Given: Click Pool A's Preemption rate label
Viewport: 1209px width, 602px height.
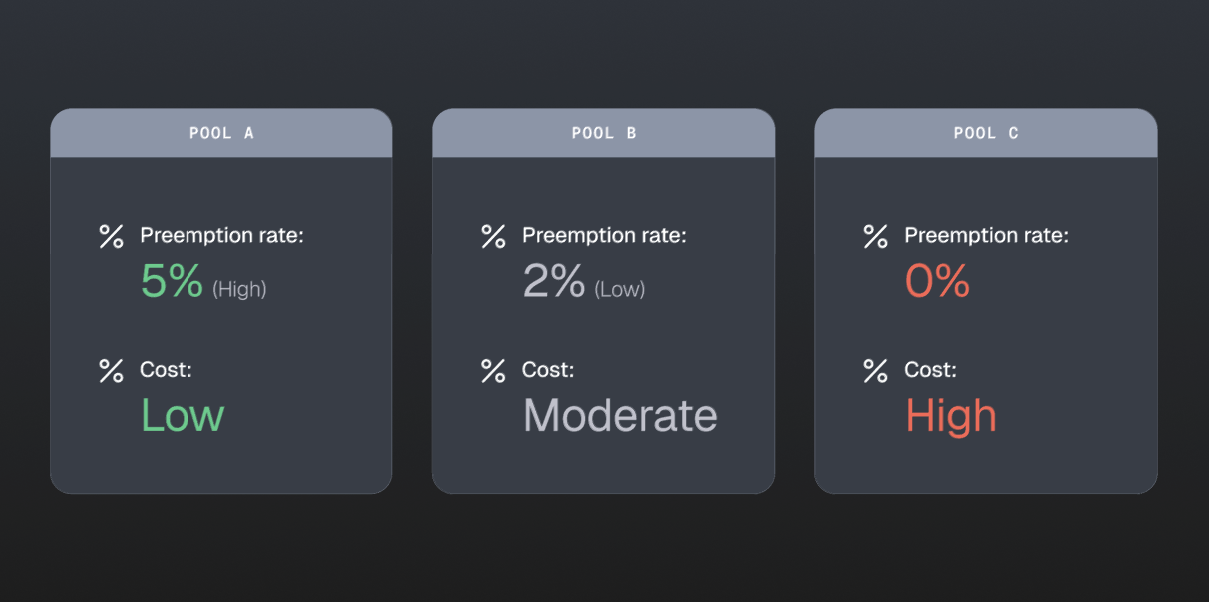Looking at the screenshot, I should click(x=222, y=236).
